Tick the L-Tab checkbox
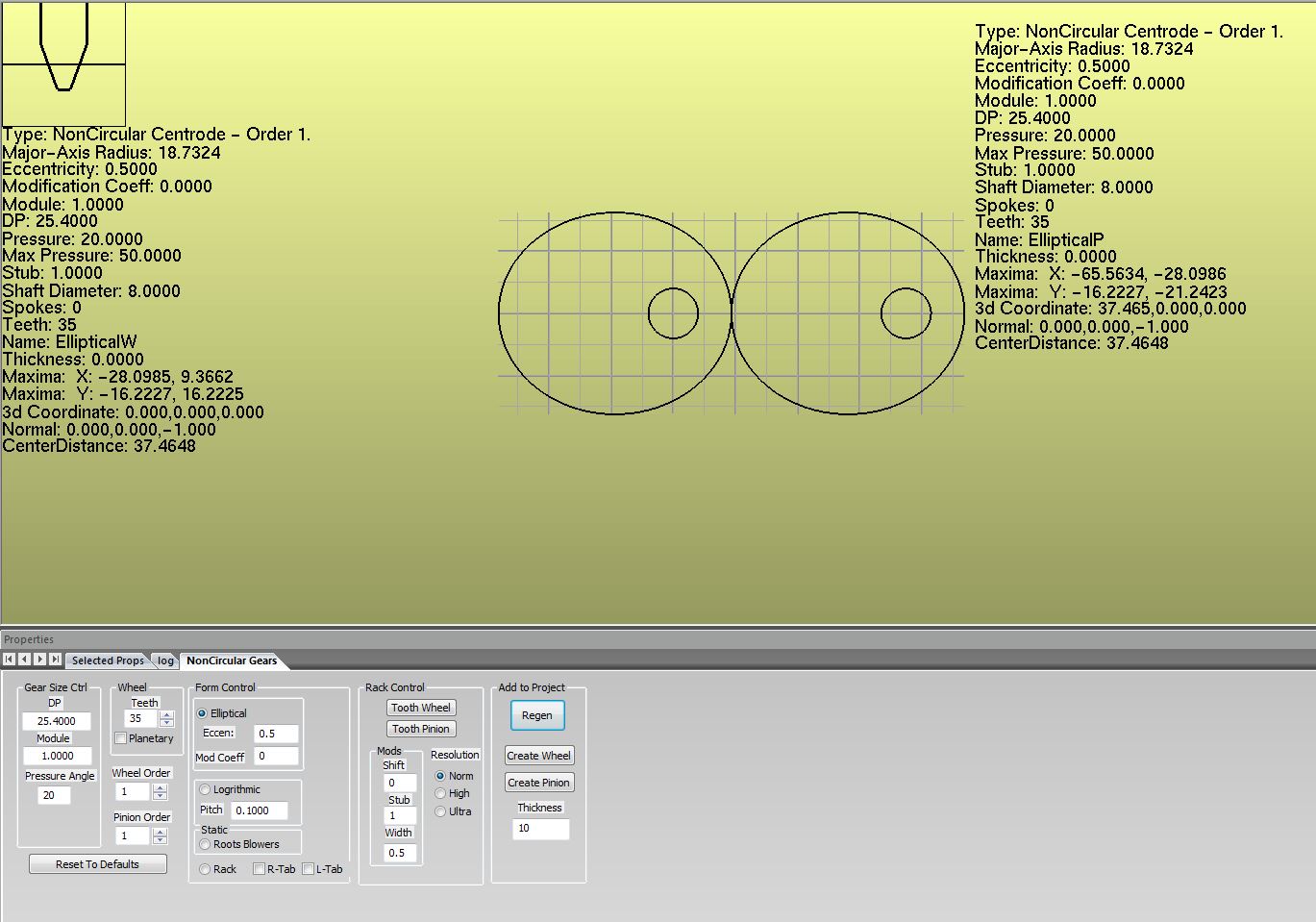Screen dimensions: 1316x922 (308, 869)
